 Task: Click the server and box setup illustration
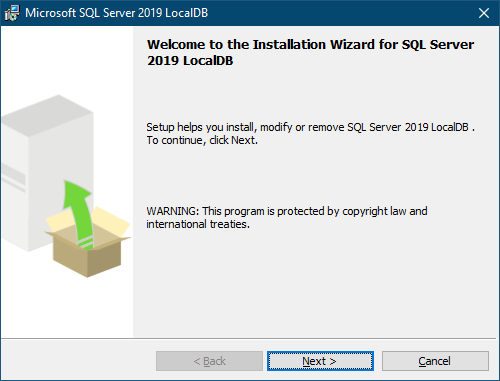(x=66, y=186)
